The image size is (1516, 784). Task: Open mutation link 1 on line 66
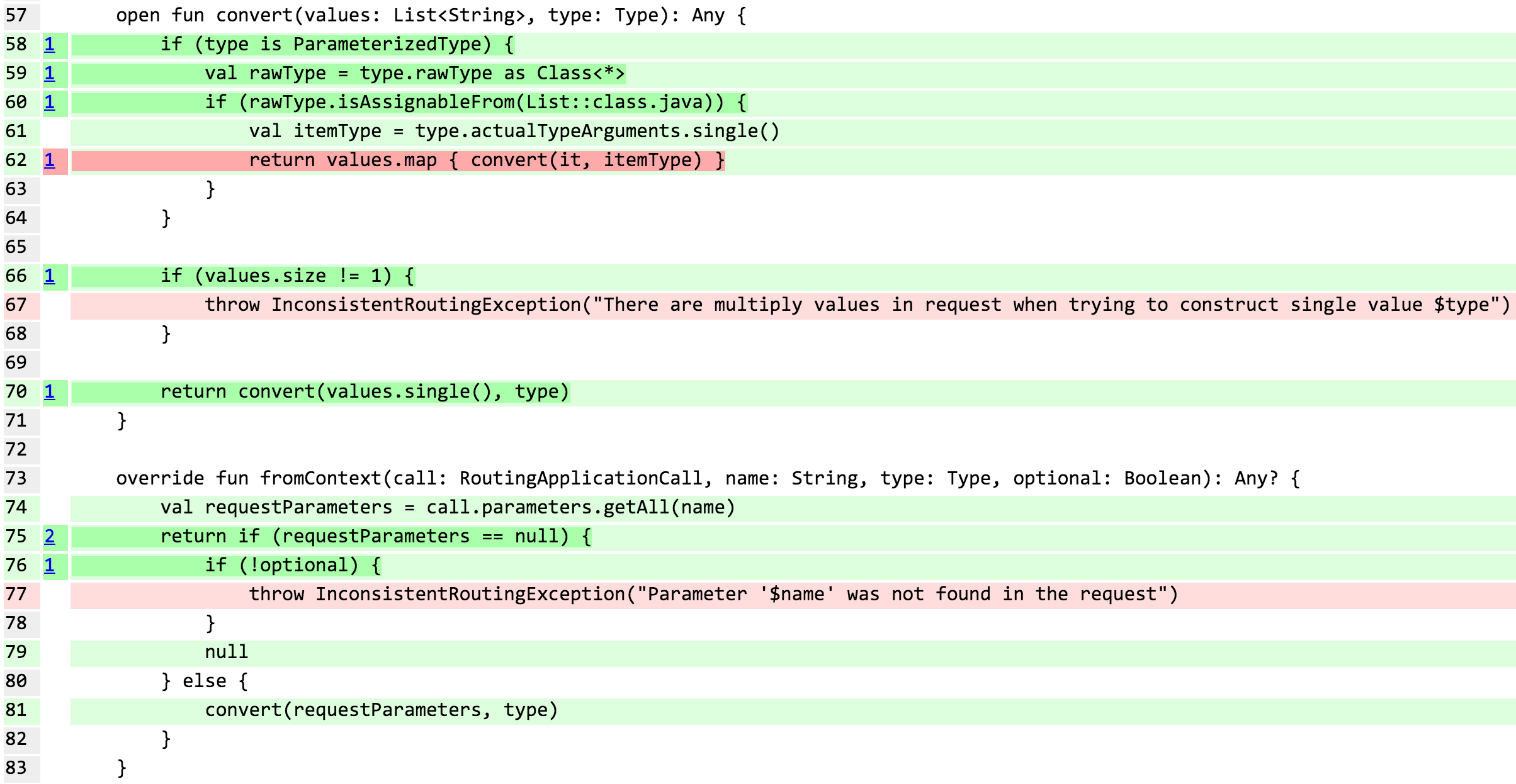point(49,276)
